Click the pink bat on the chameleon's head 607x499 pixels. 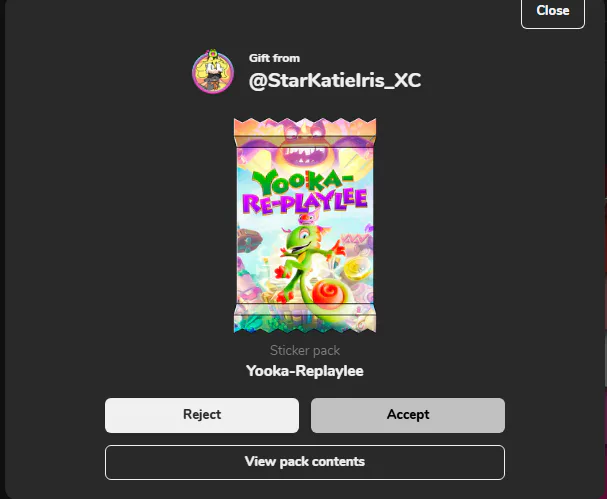tap(308, 218)
